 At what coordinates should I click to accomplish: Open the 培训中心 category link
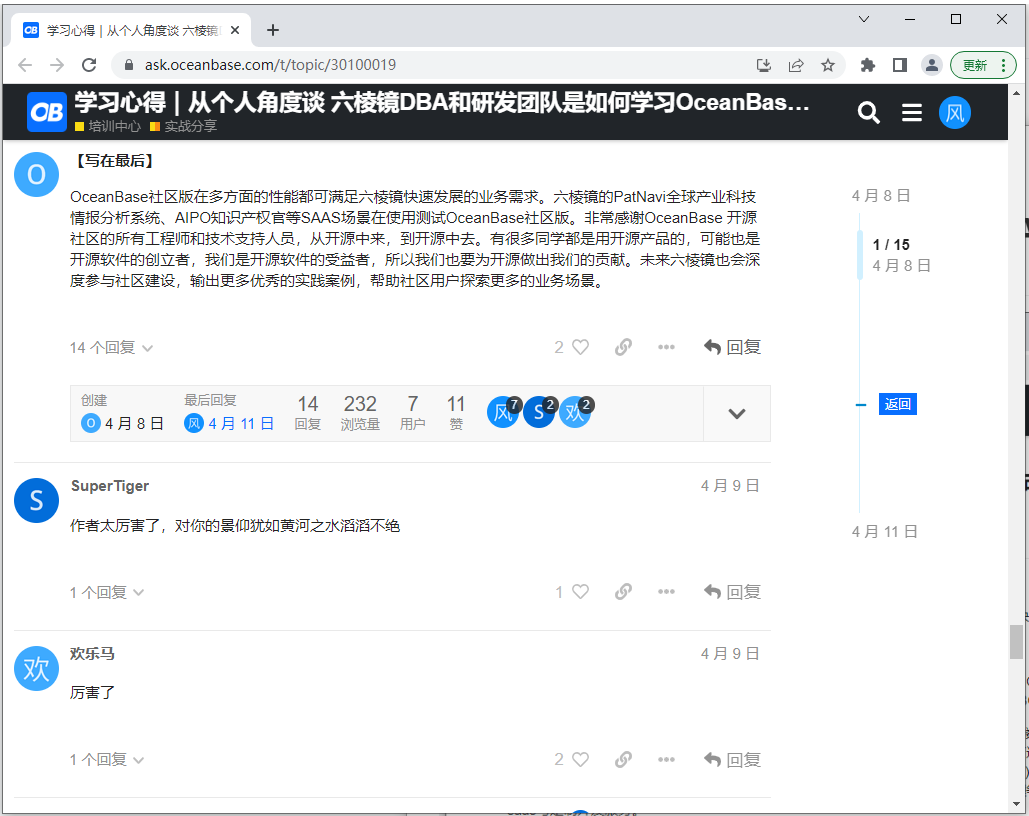point(108,126)
